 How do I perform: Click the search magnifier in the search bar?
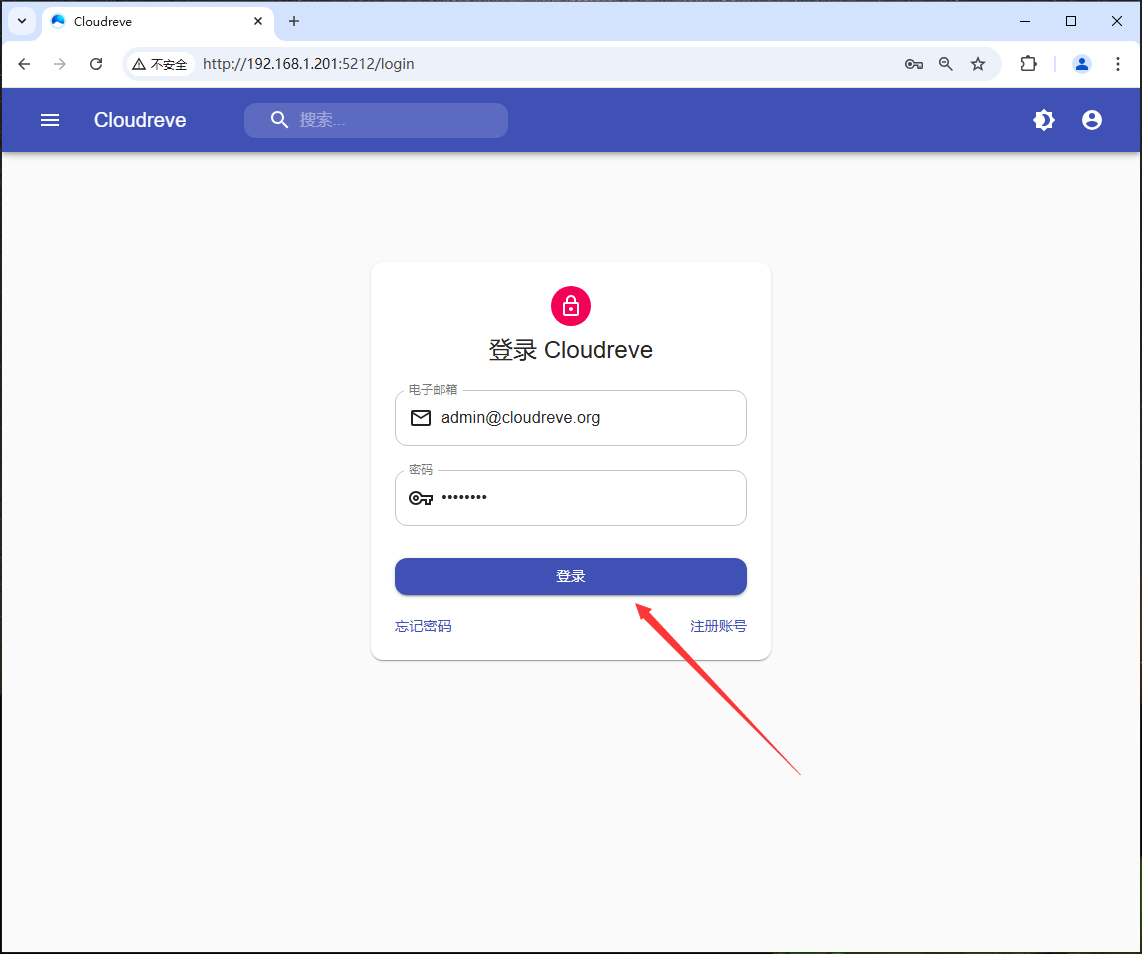pos(279,120)
